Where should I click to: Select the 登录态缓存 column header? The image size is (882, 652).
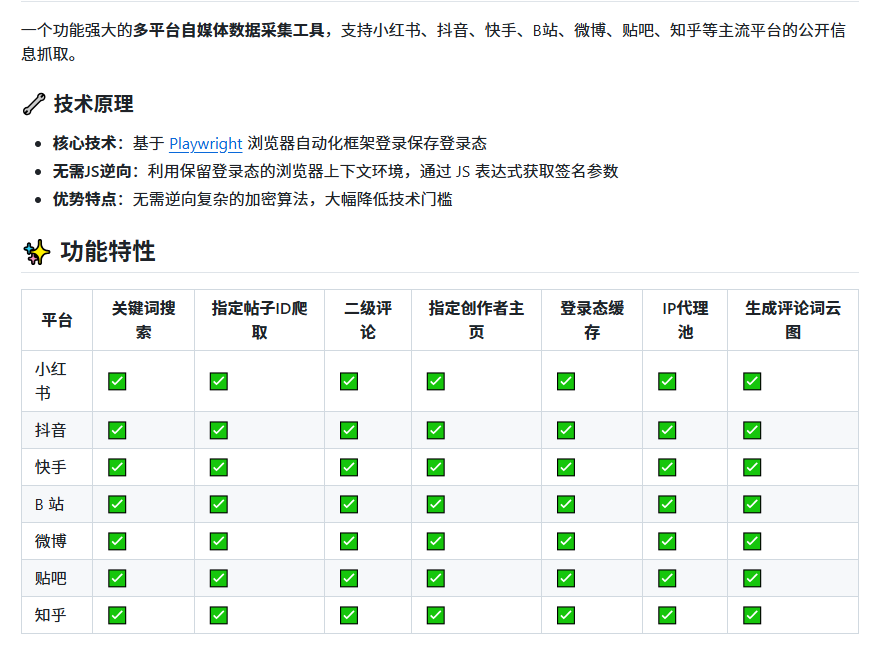(x=592, y=320)
